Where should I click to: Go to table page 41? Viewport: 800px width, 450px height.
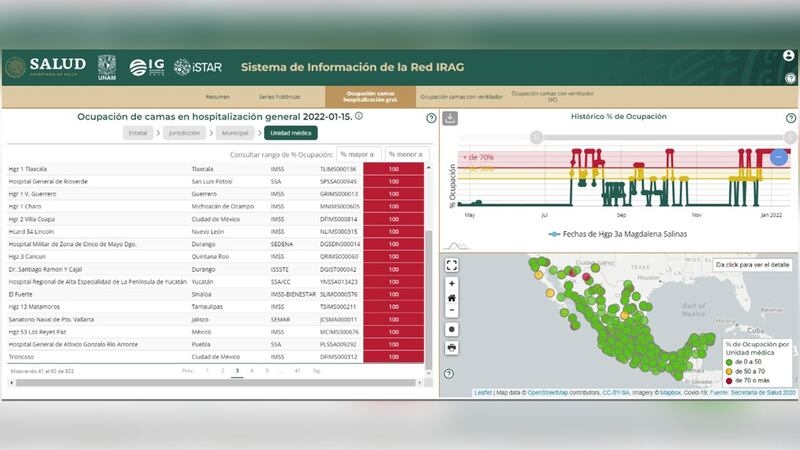coord(297,371)
